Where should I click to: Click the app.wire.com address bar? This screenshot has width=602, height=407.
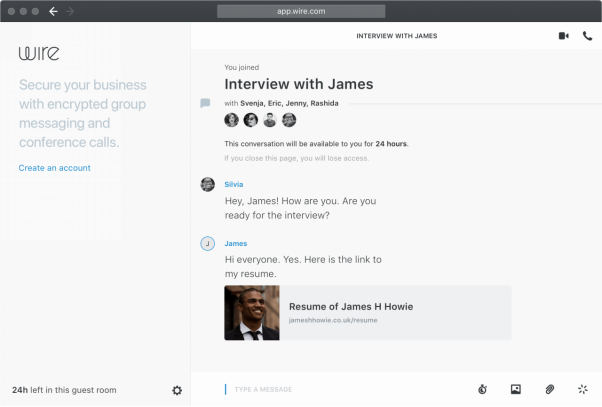click(301, 12)
